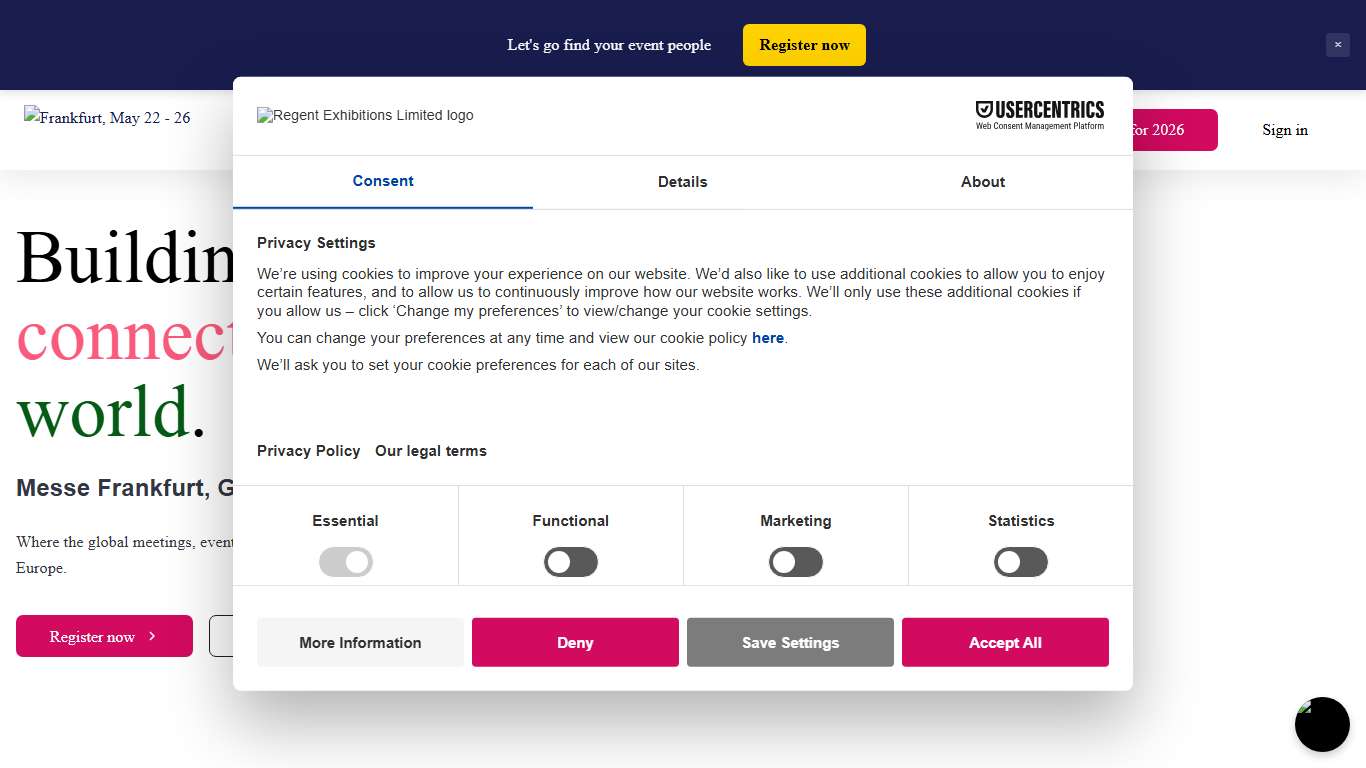Open the Privacy Policy link
The width and height of the screenshot is (1366, 768).
308,451
